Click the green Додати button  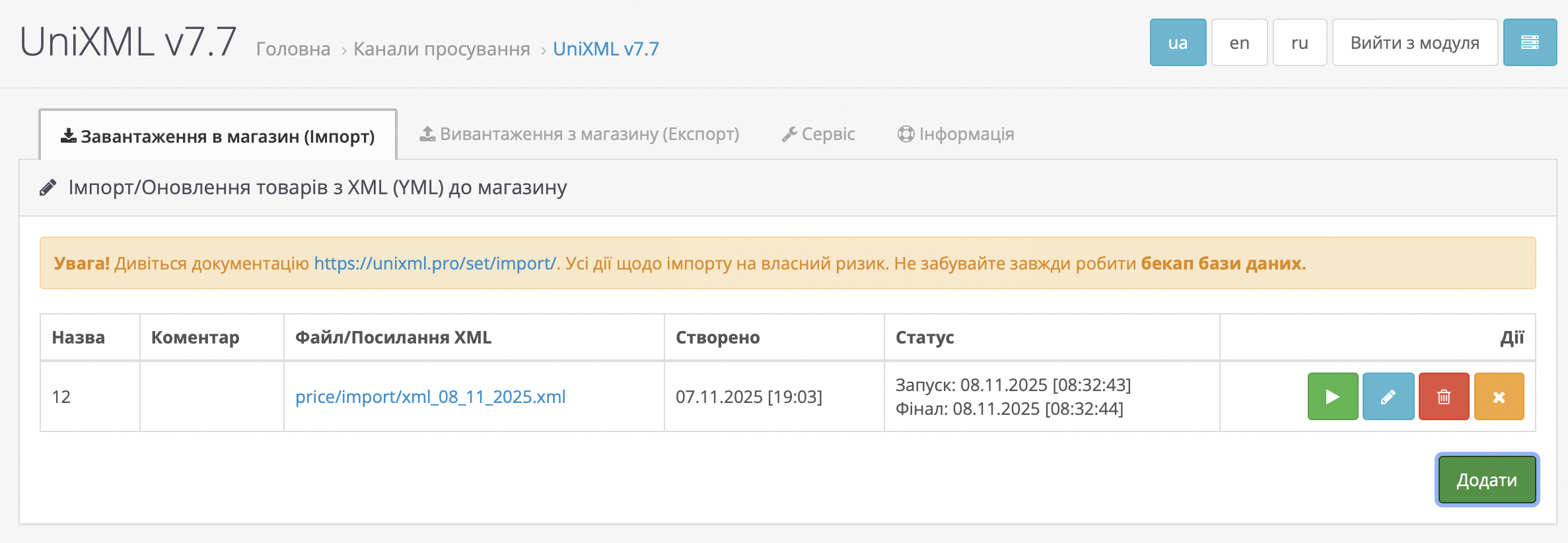tap(1487, 480)
